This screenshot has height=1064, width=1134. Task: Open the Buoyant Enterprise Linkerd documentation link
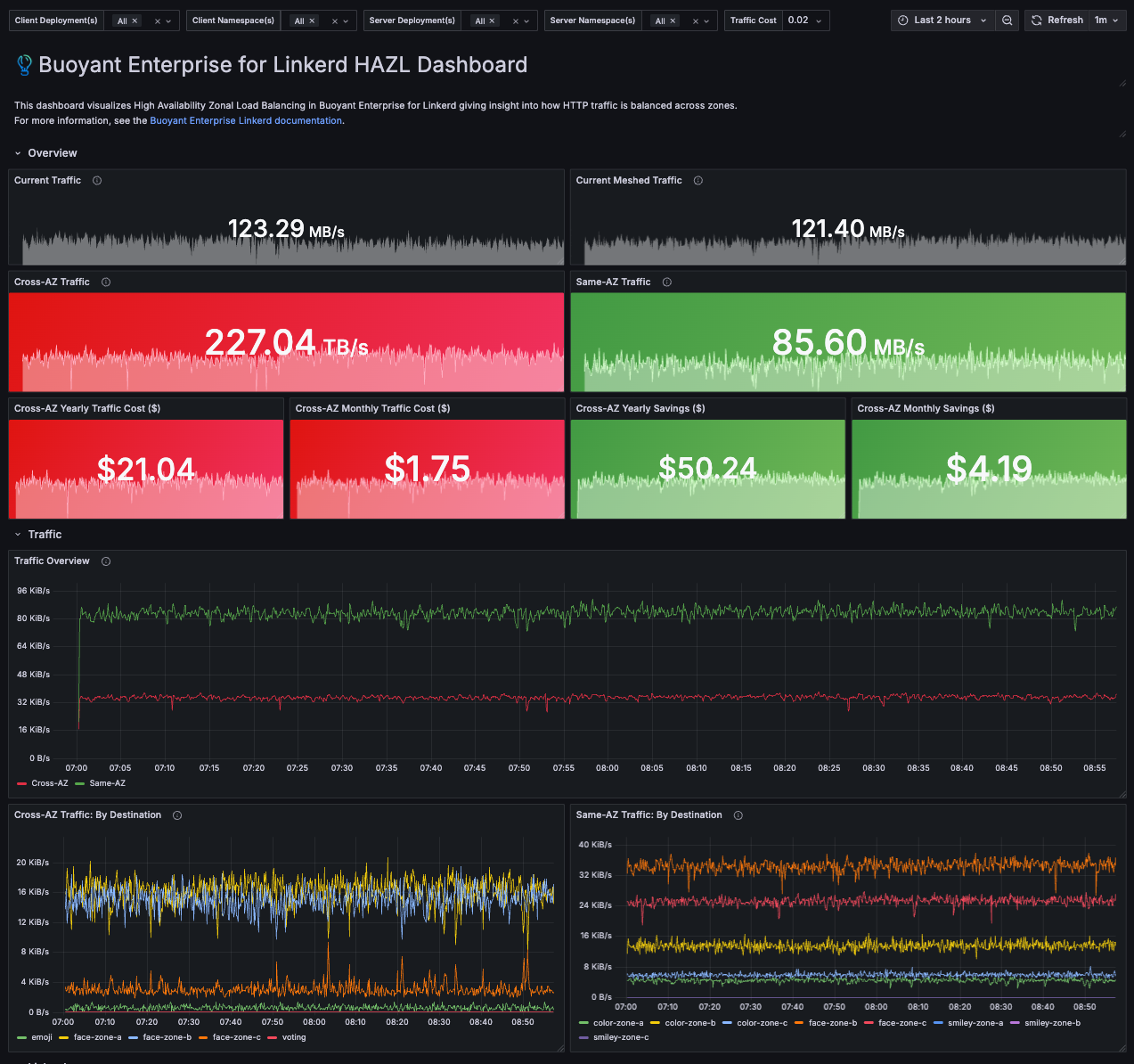246,121
